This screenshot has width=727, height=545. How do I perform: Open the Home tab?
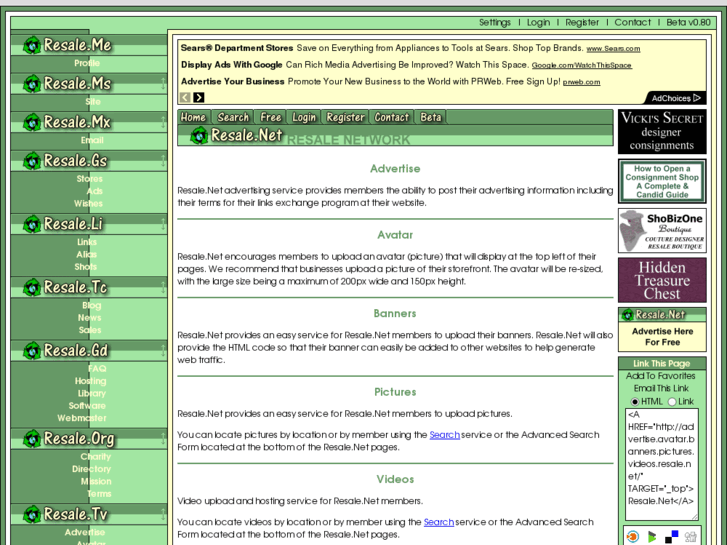(x=193, y=117)
